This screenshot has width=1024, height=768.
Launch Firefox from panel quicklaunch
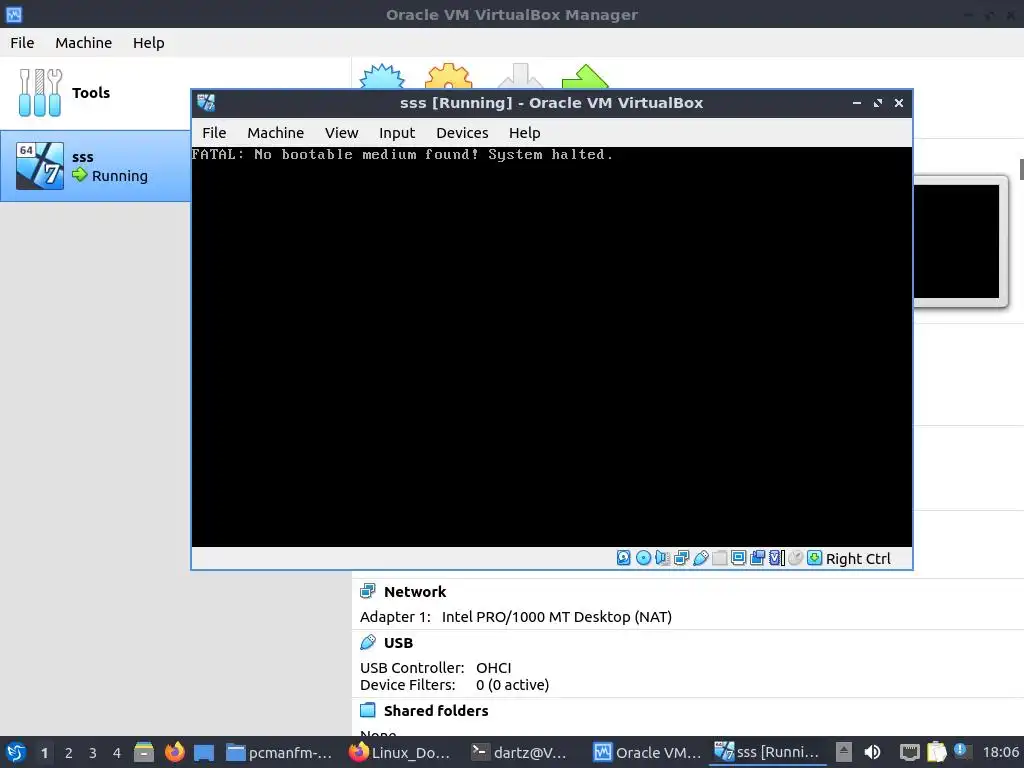click(x=174, y=752)
